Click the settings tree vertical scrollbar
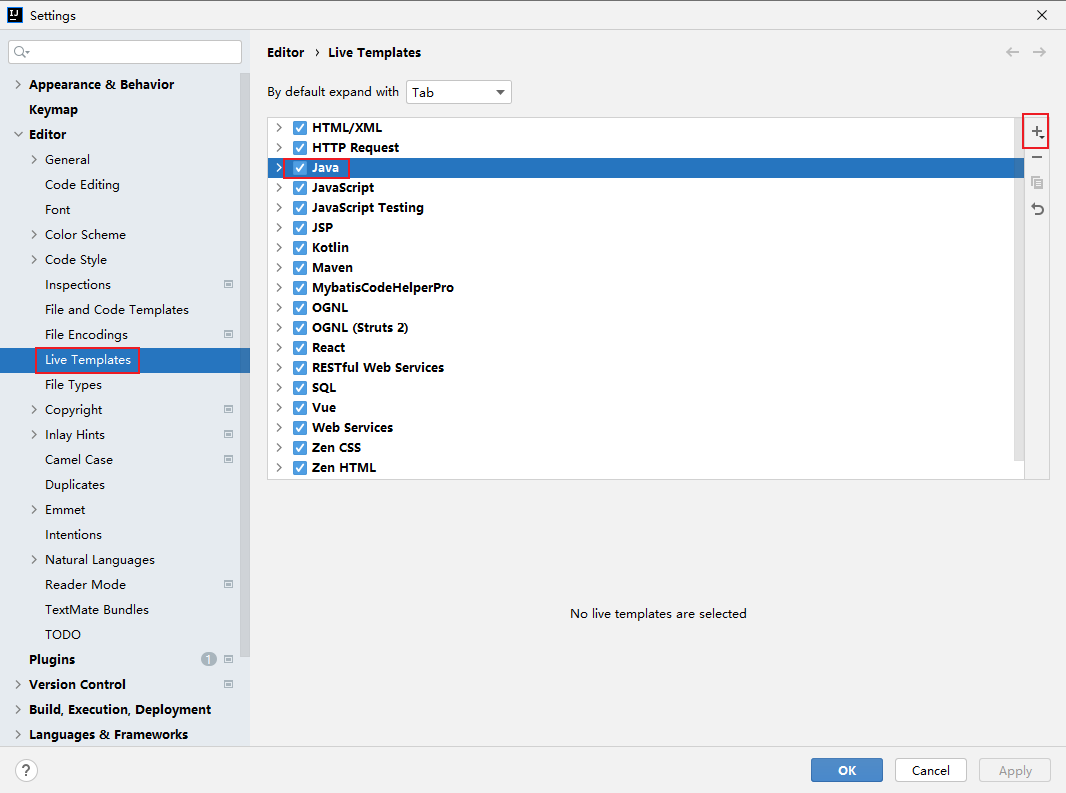Viewport: 1066px width, 793px height. click(x=245, y=365)
